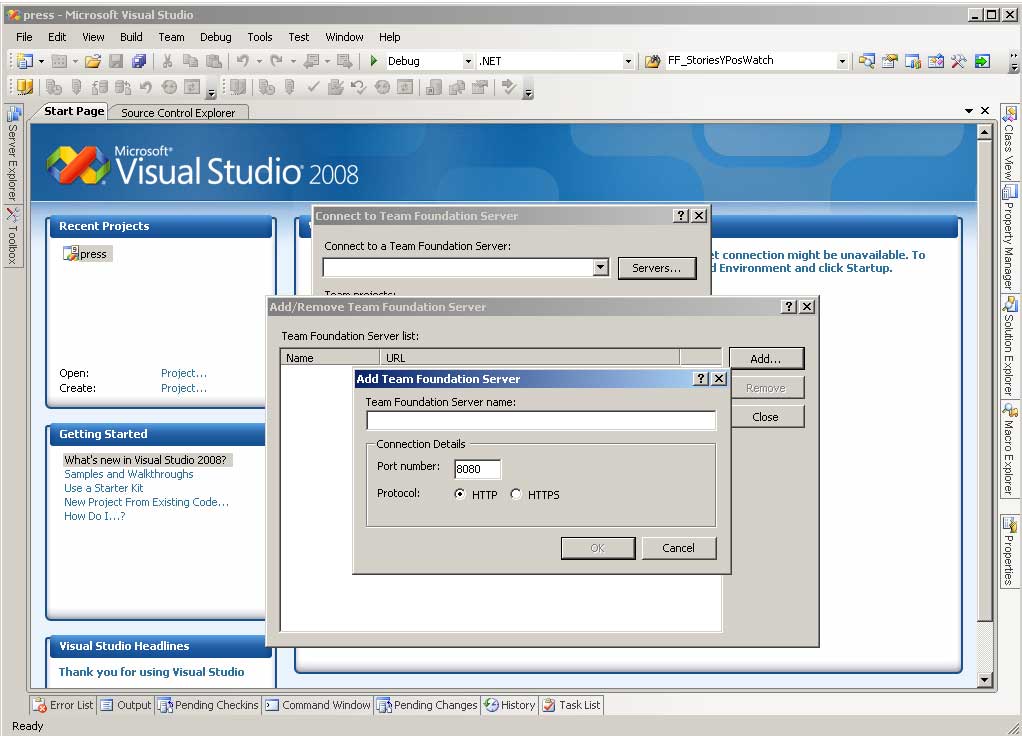Image resolution: width=1022 pixels, height=736 pixels.
Task: Open the Class View side tab
Action: click(x=1009, y=143)
